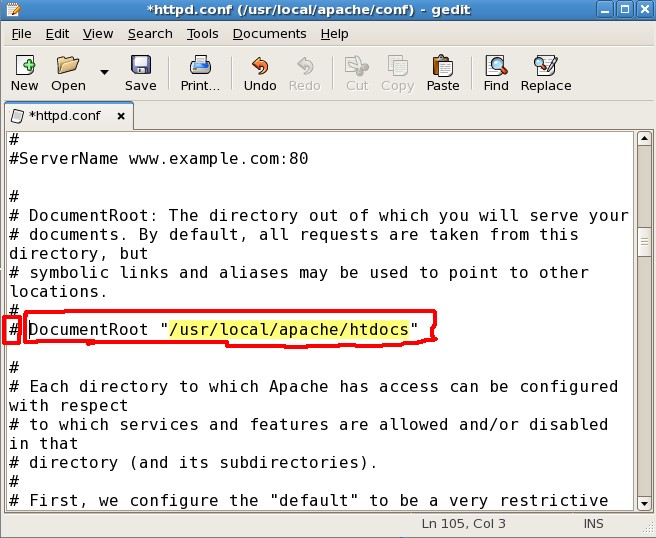Open the Replace tool icon
The height and width of the screenshot is (538, 656).
[546, 66]
